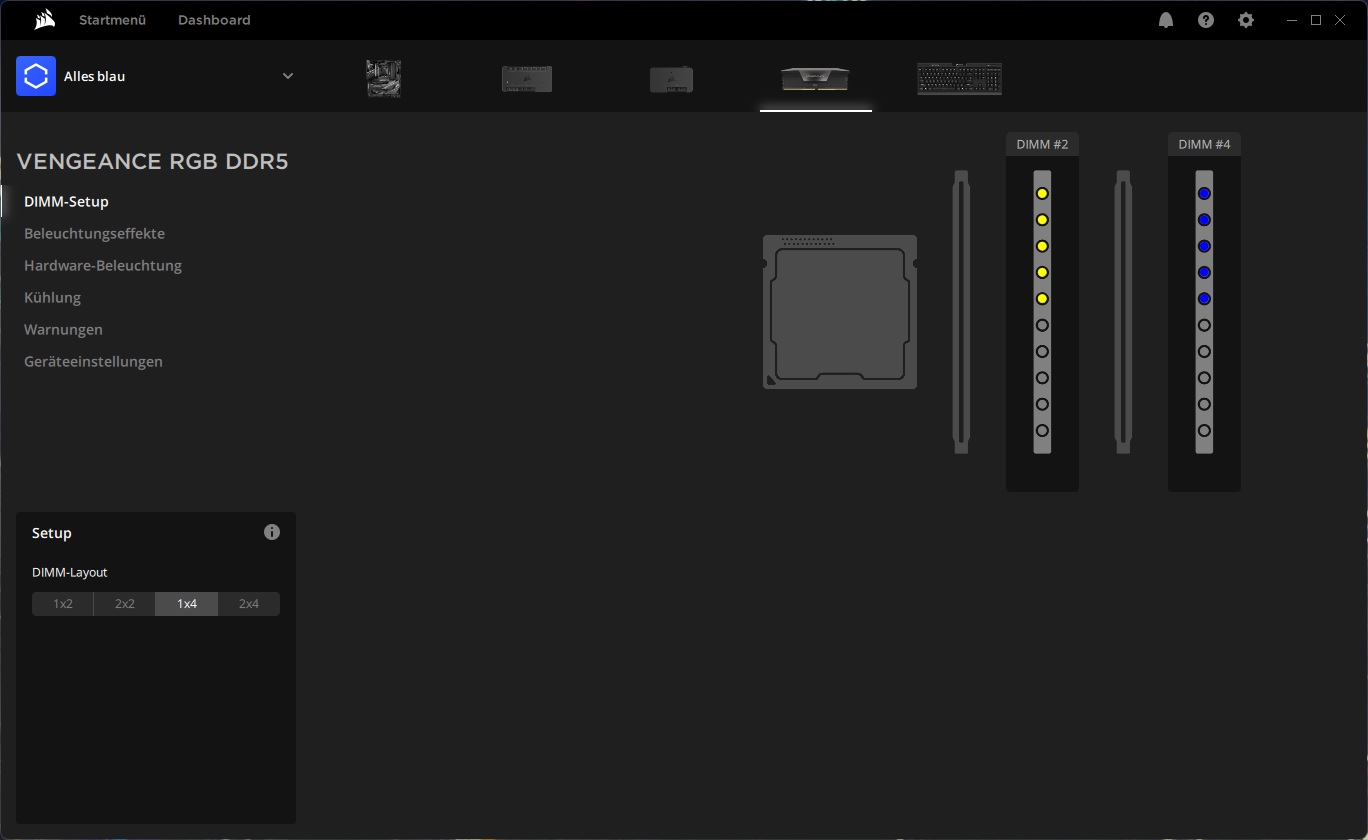Viewport: 1368px width, 840px height.
Task: Choose the 1x2 DIMM layout
Action: 63,604
